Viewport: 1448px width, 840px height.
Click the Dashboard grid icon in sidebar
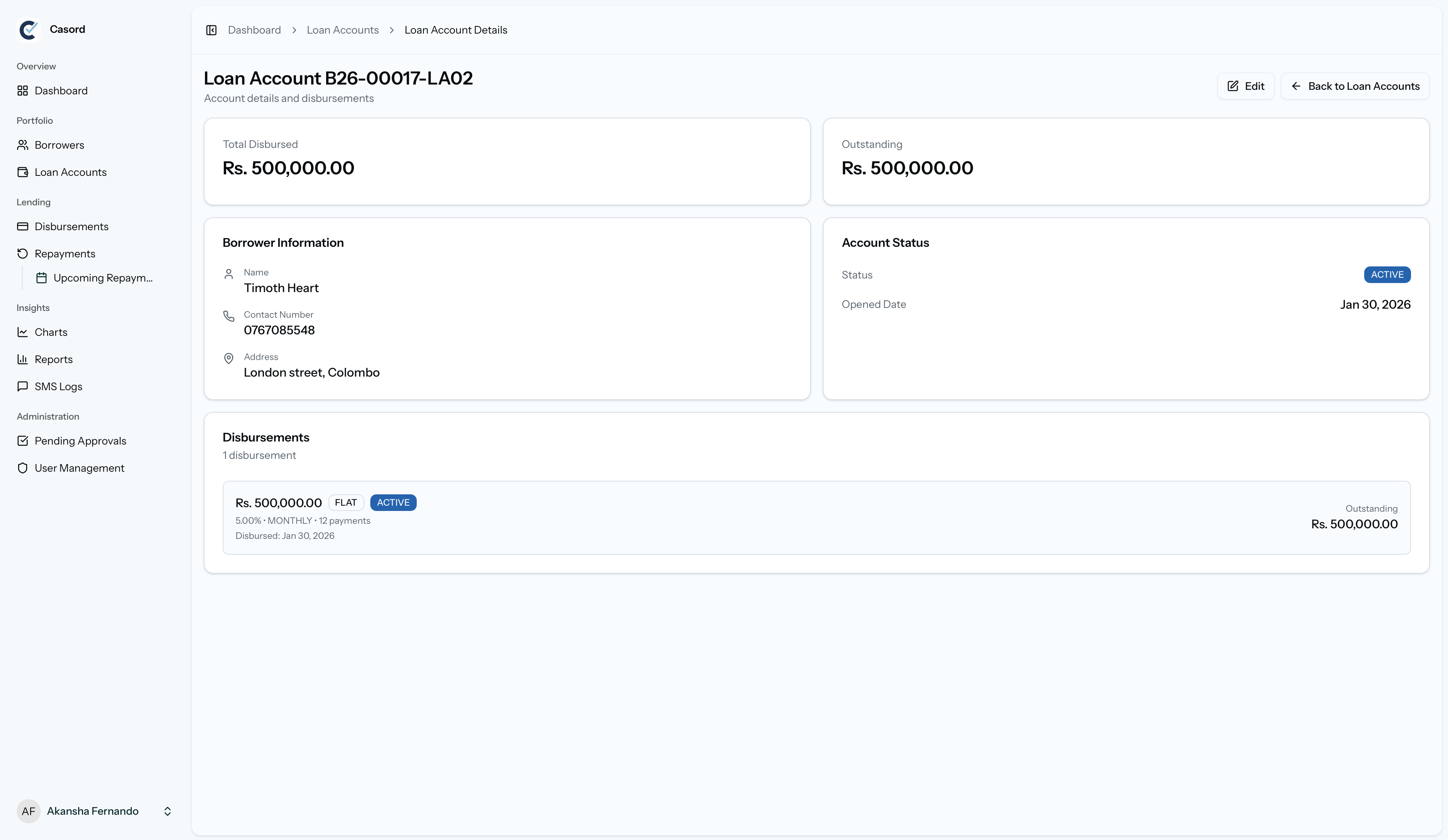(x=22, y=91)
